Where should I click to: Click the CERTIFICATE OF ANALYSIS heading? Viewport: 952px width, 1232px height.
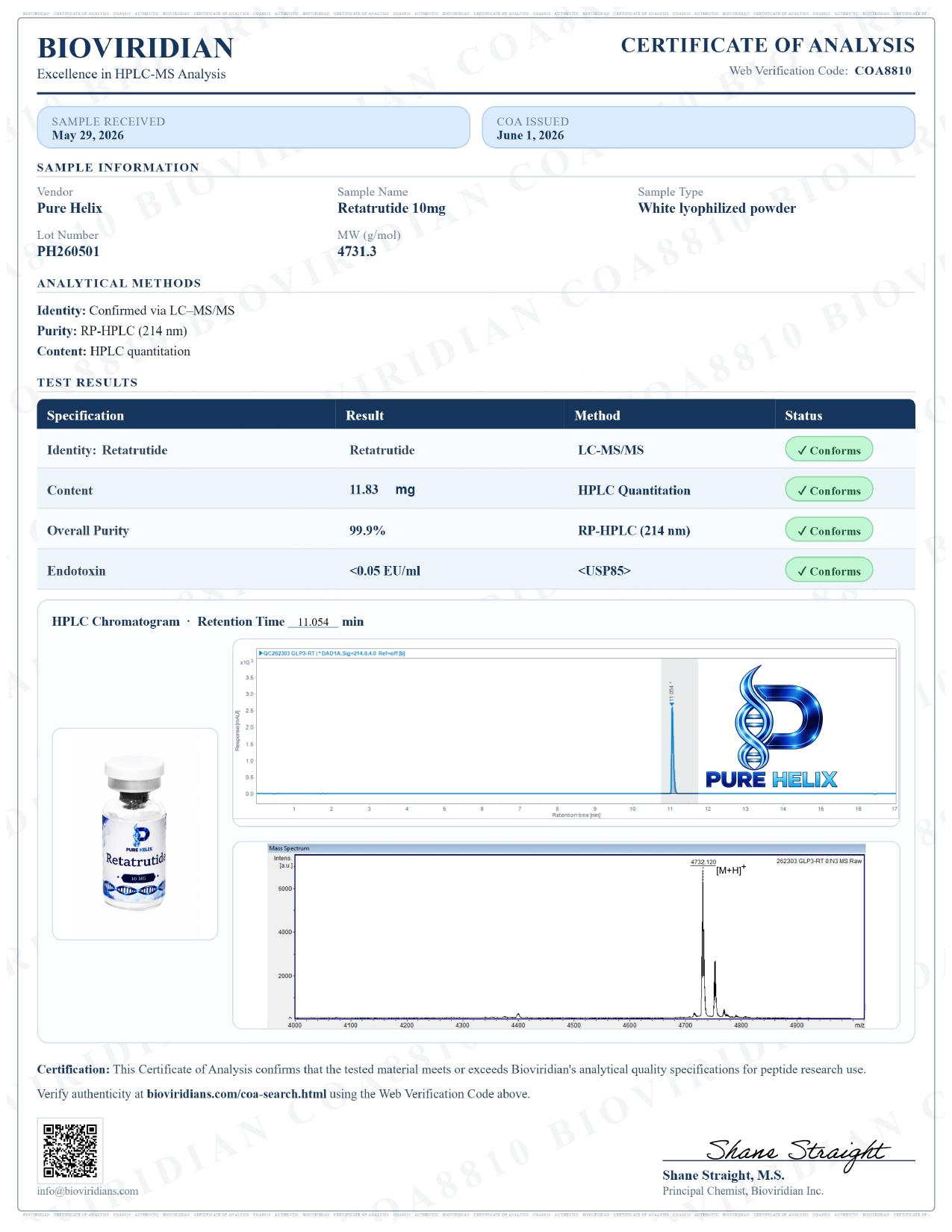coord(768,46)
